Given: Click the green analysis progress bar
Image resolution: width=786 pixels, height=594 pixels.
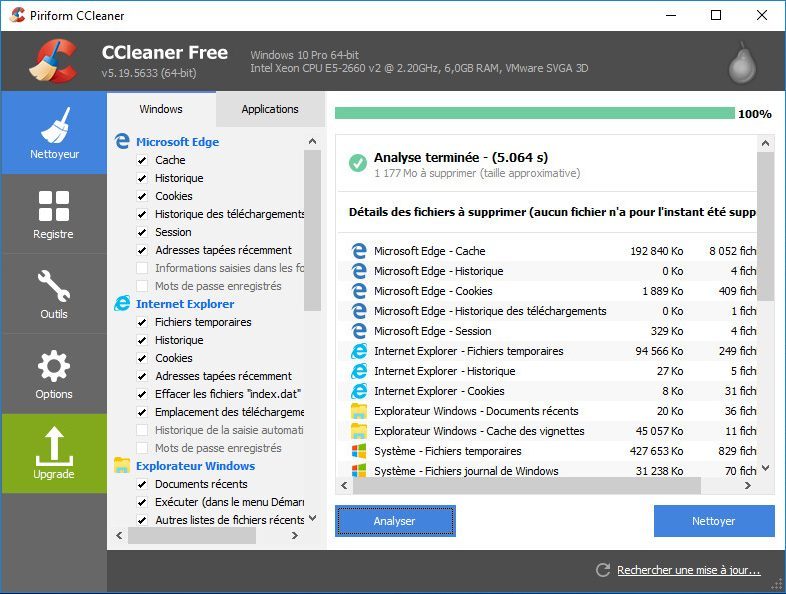Looking at the screenshot, I should tap(534, 114).
